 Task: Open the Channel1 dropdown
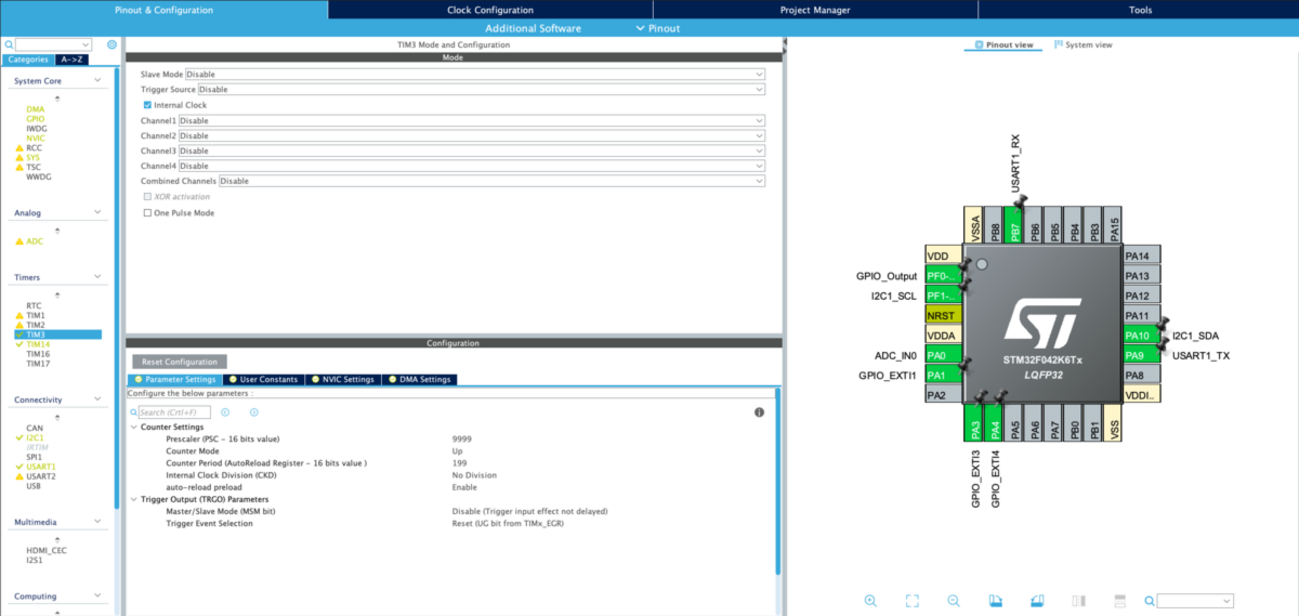(x=472, y=121)
